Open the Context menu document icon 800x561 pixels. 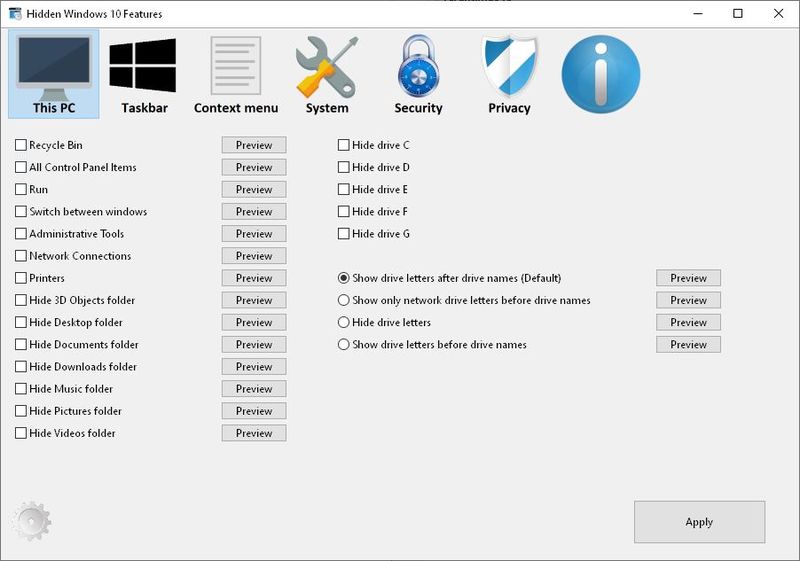236,74
